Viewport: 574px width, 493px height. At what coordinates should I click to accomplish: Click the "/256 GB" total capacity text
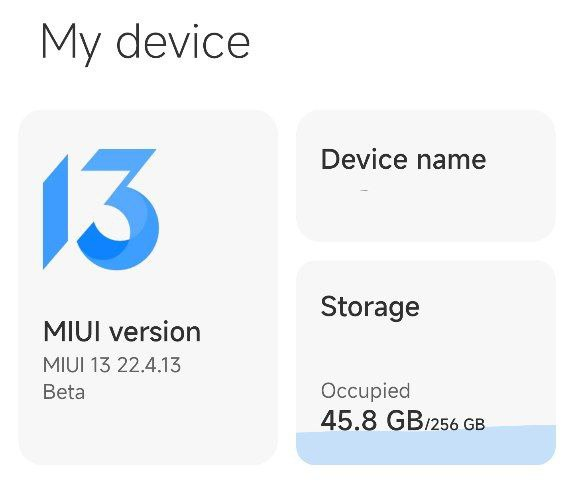(x=455, y=424)
